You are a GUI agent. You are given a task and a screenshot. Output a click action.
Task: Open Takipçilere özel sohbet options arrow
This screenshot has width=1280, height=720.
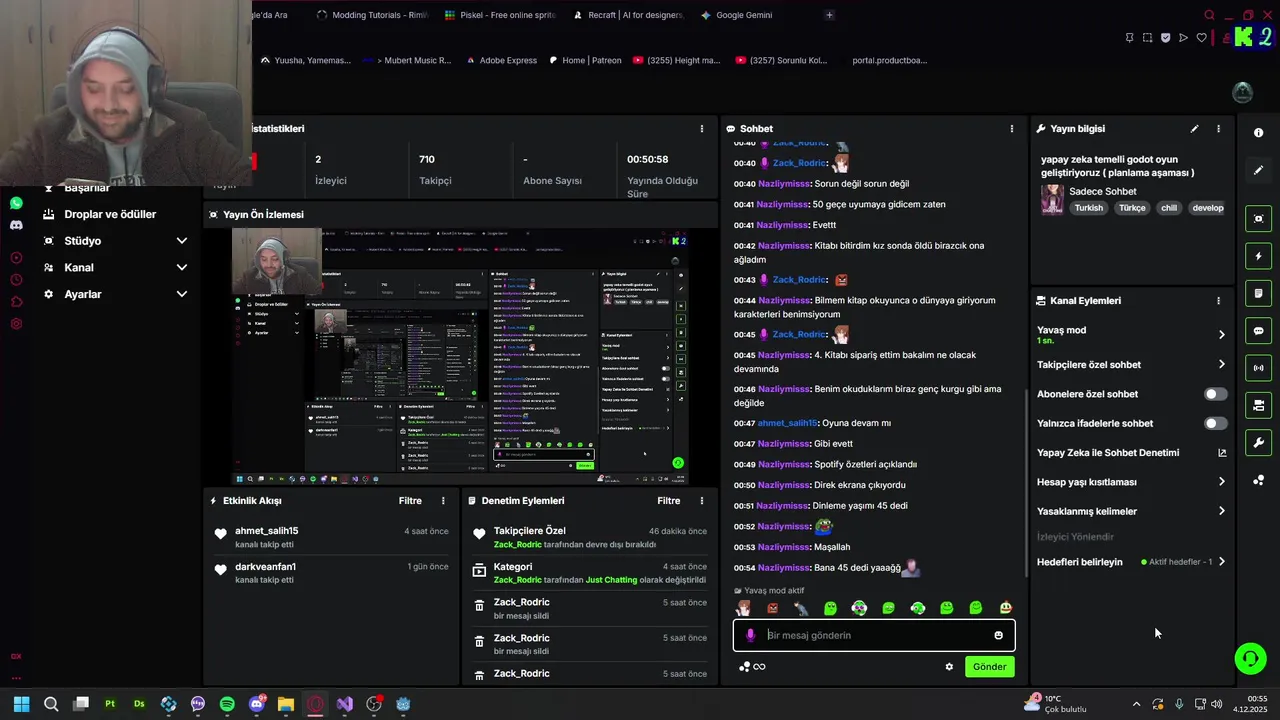pyautogui.click(x=1221, y=365)
